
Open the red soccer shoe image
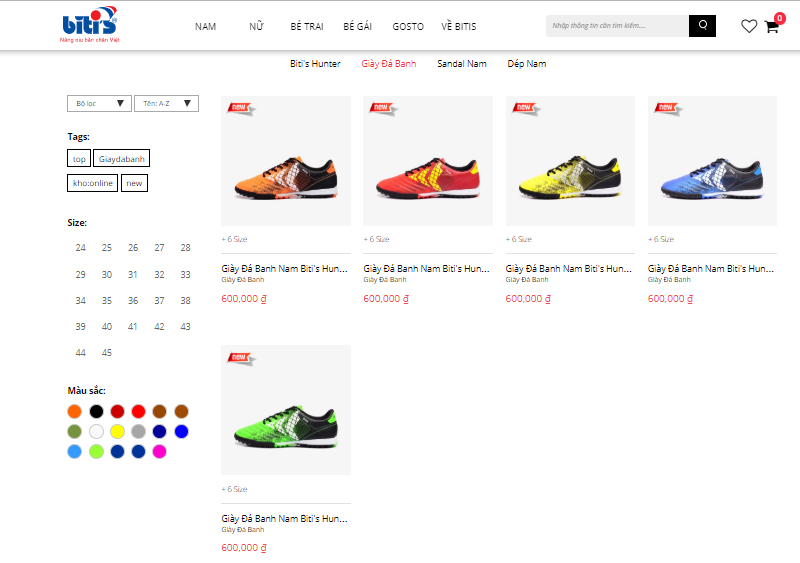[x=428, y=161]
